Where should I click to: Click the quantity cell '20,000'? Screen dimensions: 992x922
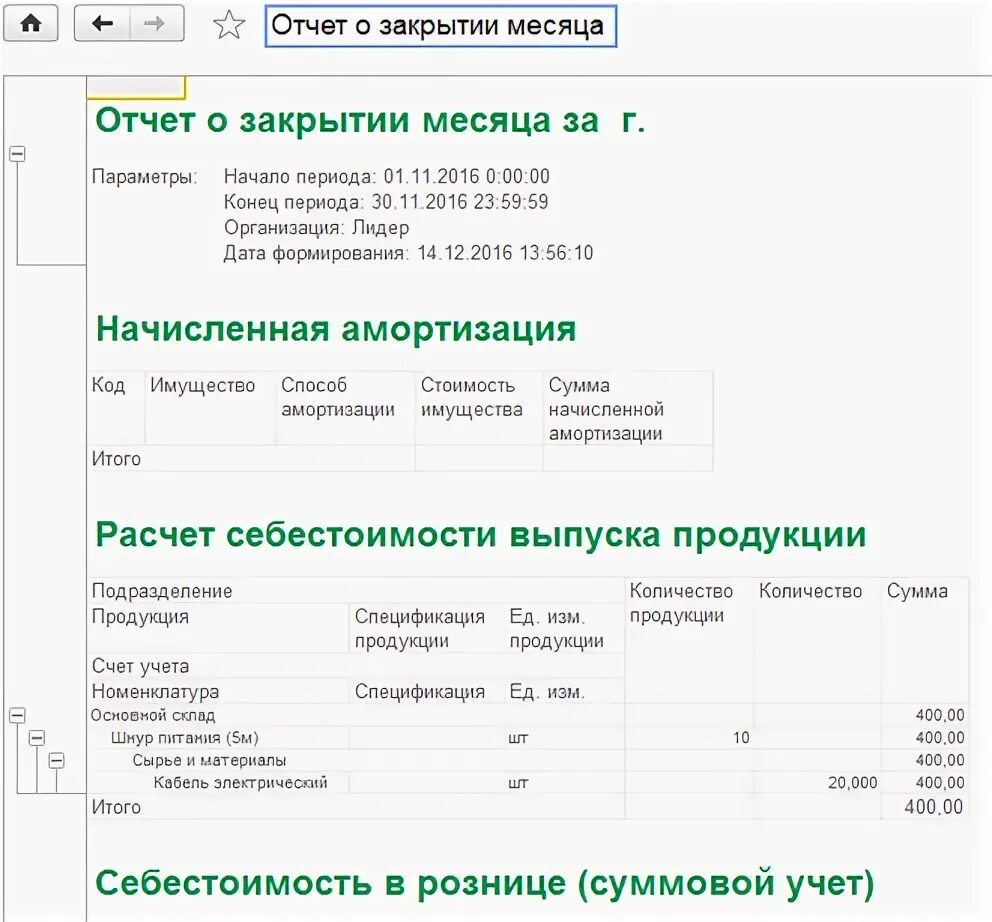click(817, 783)
